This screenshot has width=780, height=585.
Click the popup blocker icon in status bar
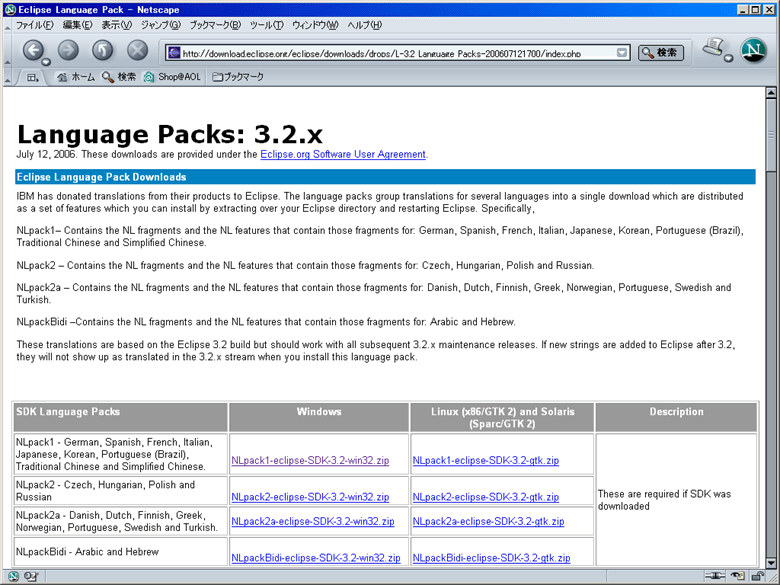(x=738, y=576)
